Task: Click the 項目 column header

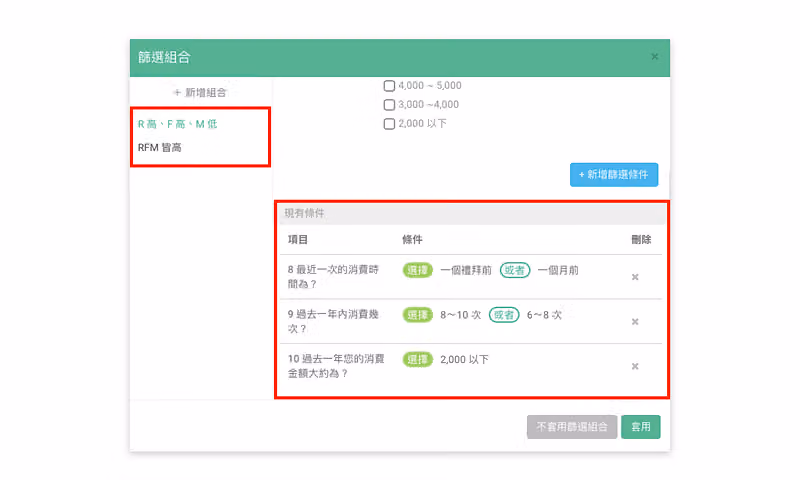Action: [297, 240]
